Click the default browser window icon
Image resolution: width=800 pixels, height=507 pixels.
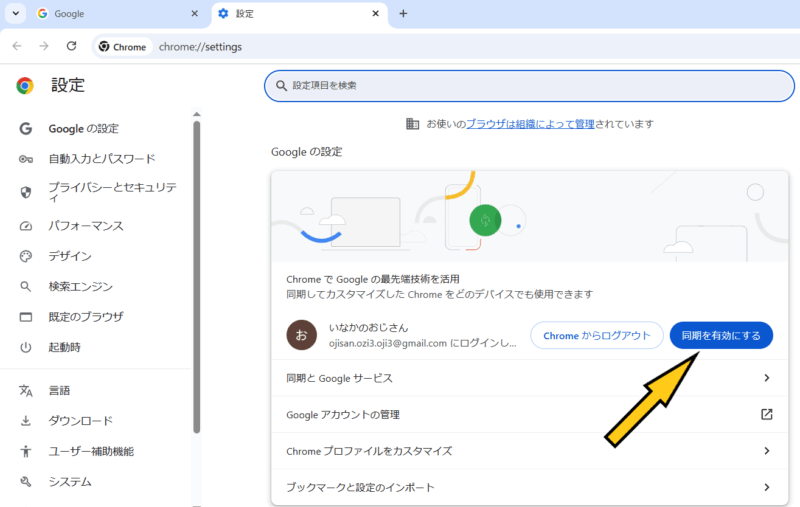click(x=26, y=317)
